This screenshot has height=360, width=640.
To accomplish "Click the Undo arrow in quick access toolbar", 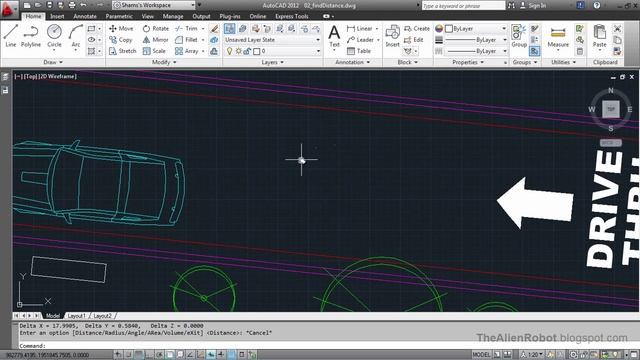I will point(83,5).
